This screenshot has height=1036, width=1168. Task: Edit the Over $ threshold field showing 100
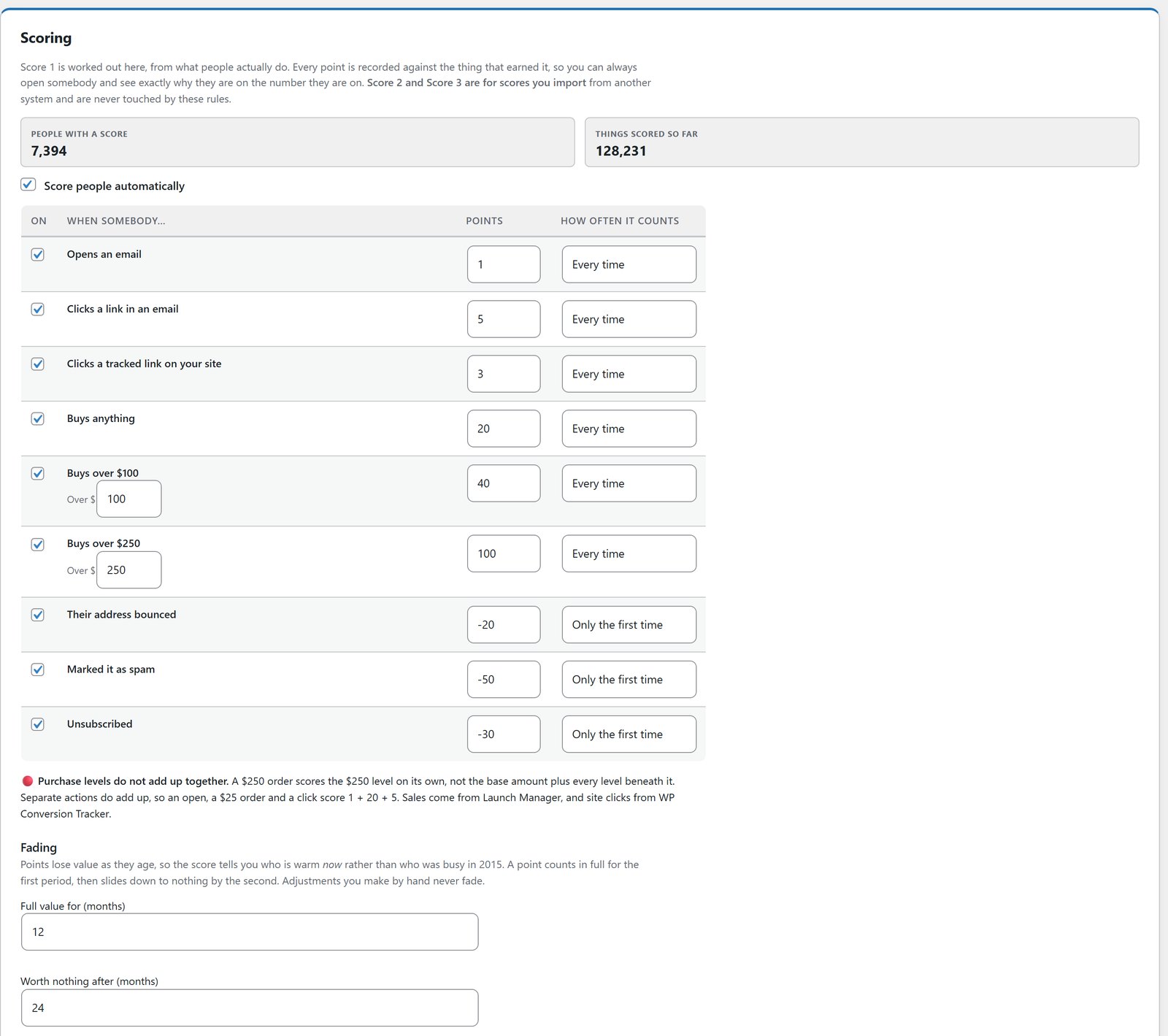[129, 499]
